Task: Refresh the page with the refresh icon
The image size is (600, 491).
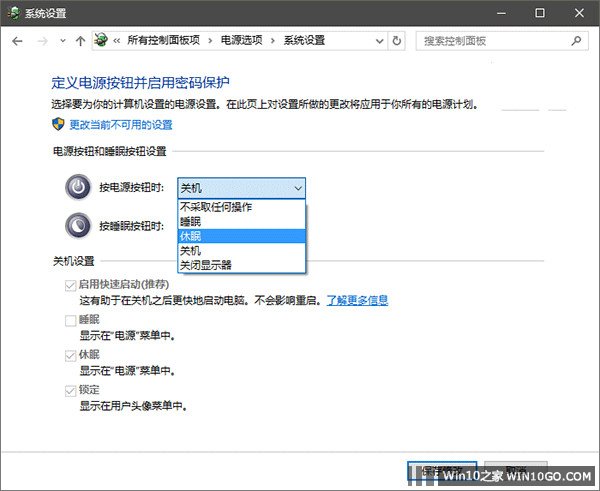Action: click(x=397, y=41)
